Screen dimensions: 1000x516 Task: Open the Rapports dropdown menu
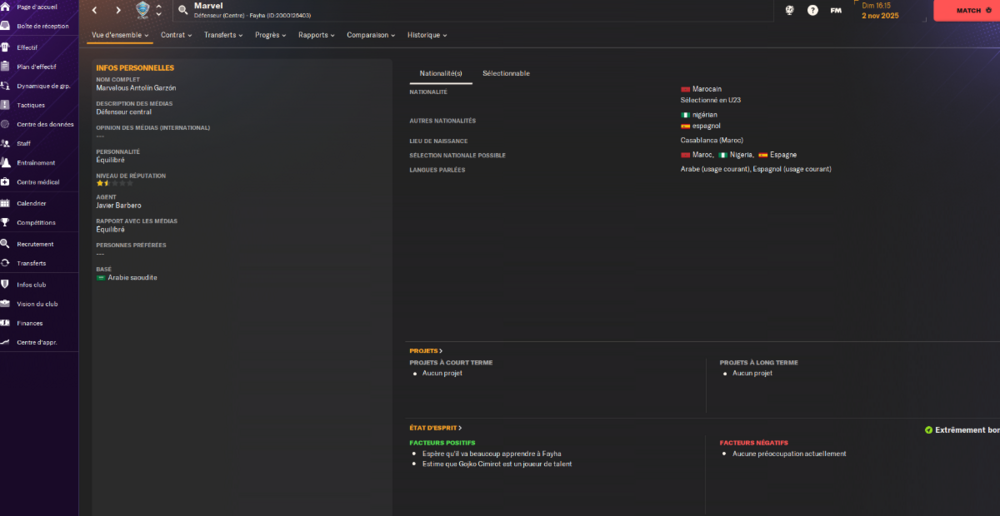pos(317,35)
